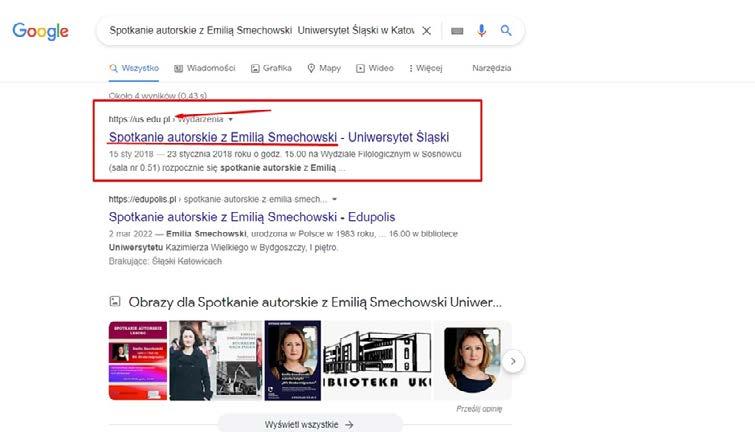Open Narzędzia search tools

coord(492,68)
